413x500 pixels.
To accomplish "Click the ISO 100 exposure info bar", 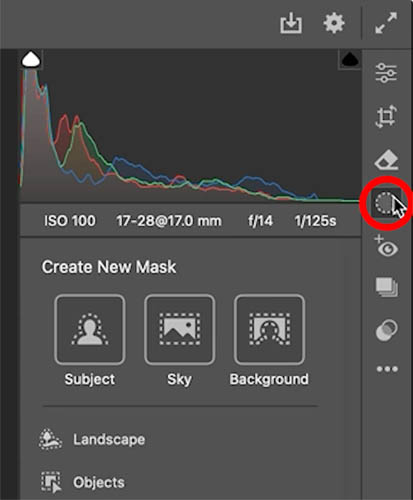I will (x=190, y=221).
